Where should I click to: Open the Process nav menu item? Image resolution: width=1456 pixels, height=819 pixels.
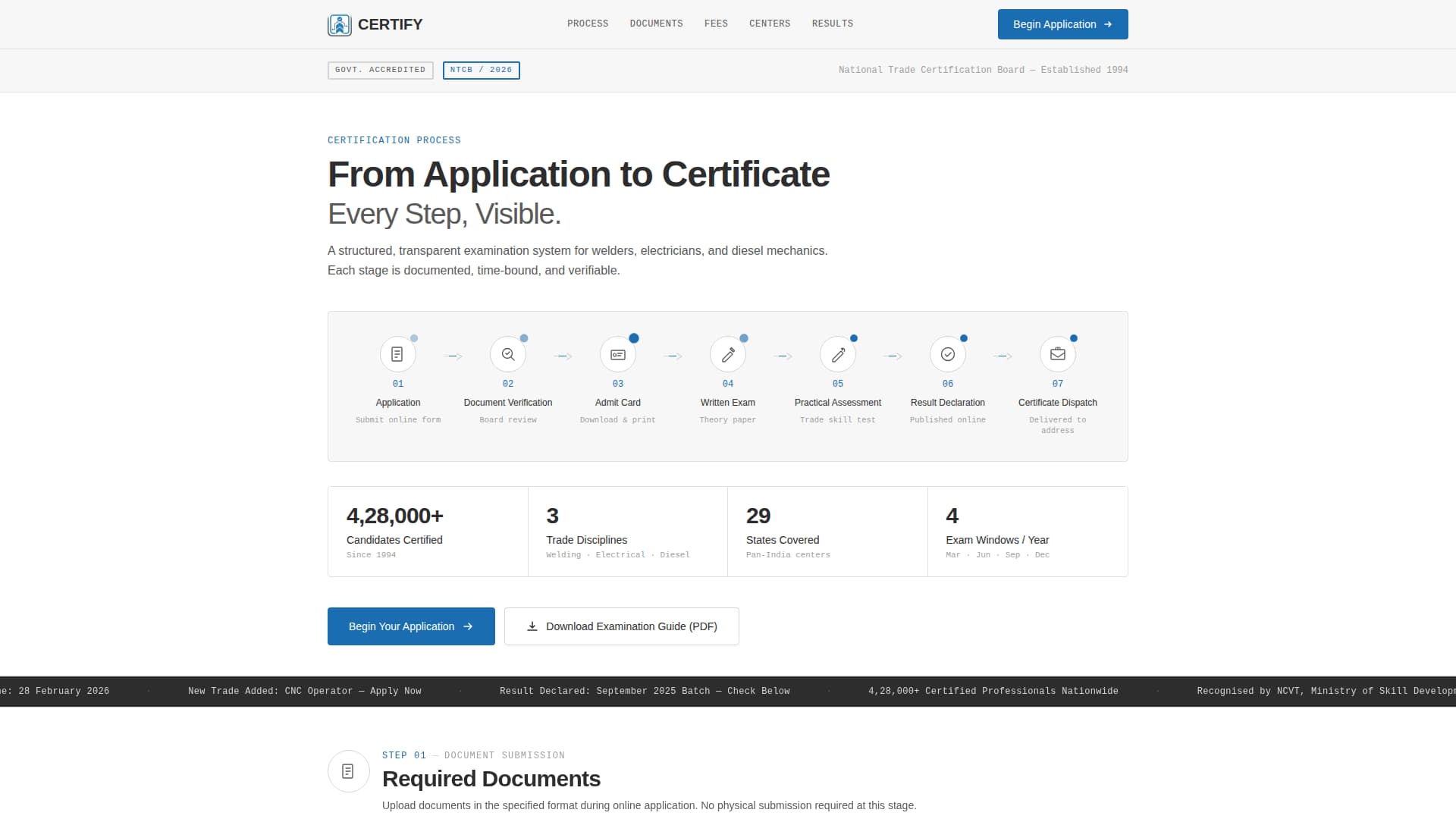(x=588, y=24)
